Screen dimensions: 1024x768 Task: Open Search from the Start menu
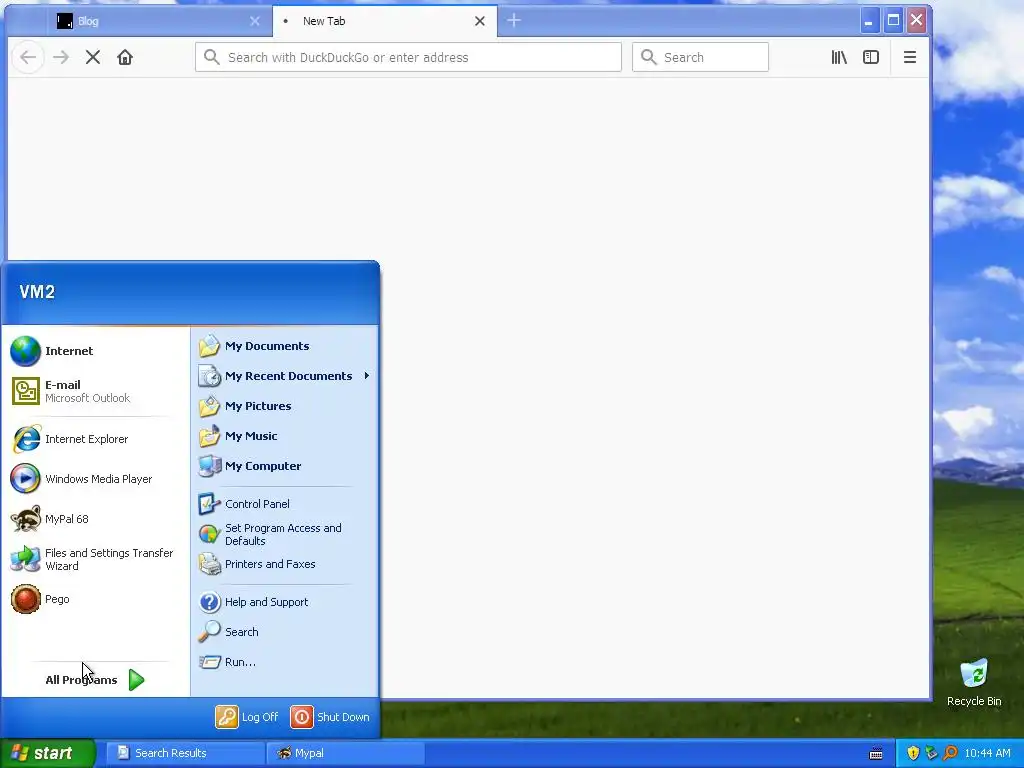click(x=285, y=632)
